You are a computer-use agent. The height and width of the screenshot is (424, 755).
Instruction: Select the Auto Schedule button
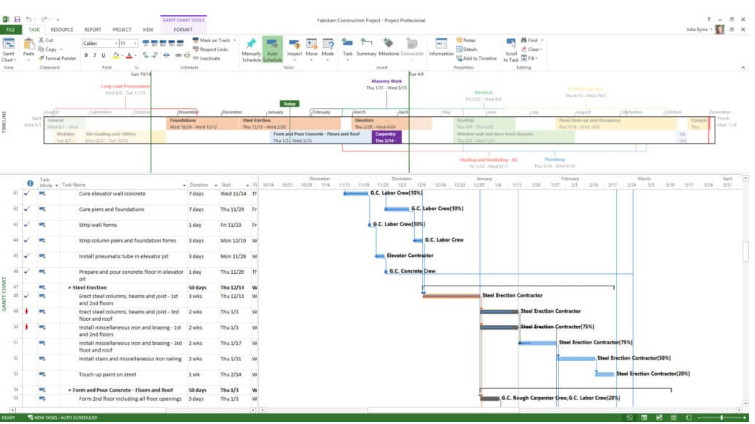[272, 47]
